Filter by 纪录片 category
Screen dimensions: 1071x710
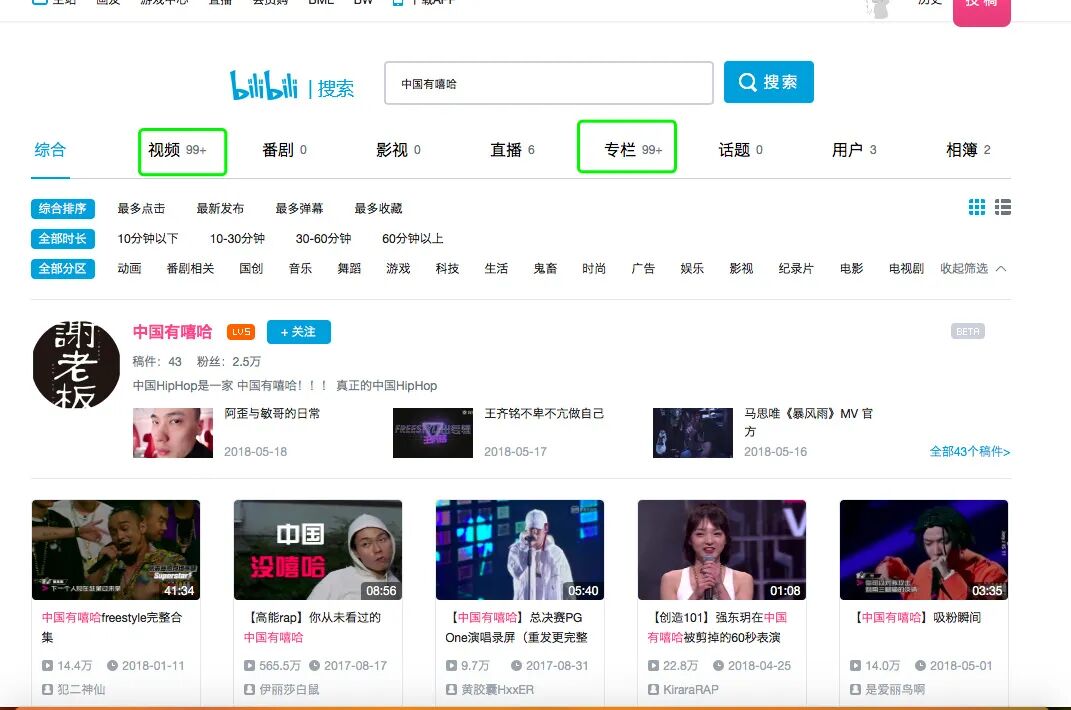click(796, 269)
